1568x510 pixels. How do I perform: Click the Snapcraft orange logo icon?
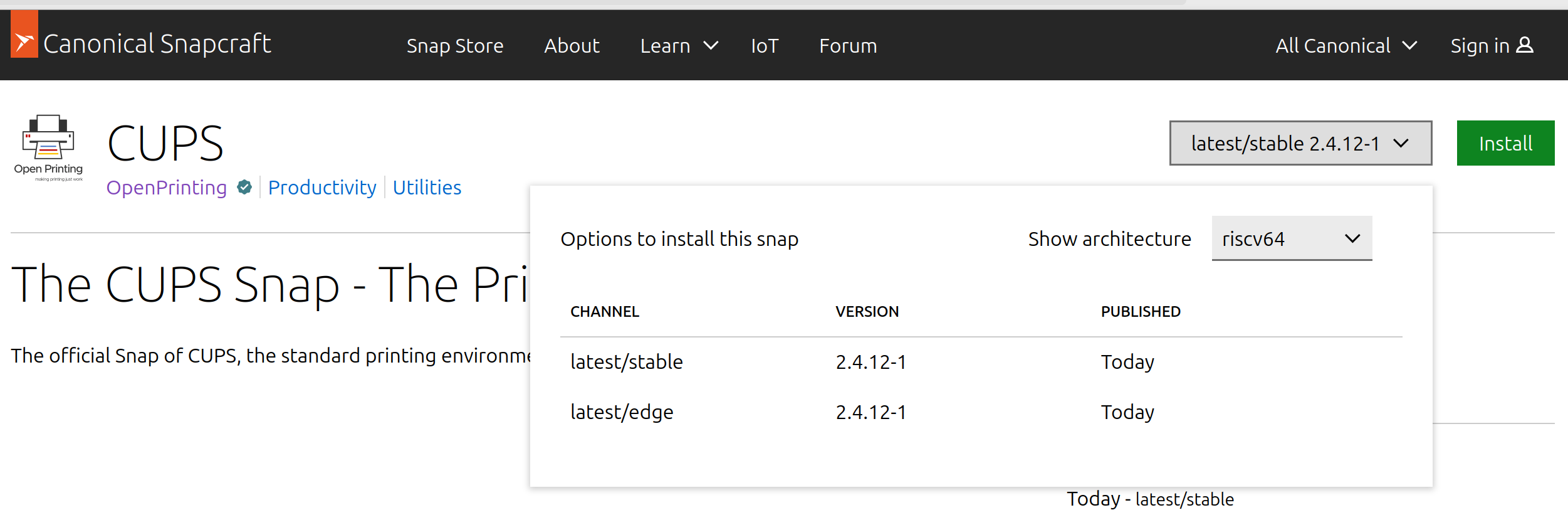(24, 34)
